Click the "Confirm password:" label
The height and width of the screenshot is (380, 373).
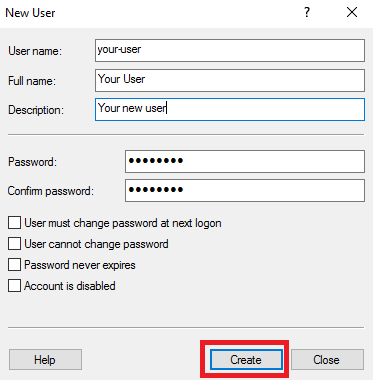[51, 191]
